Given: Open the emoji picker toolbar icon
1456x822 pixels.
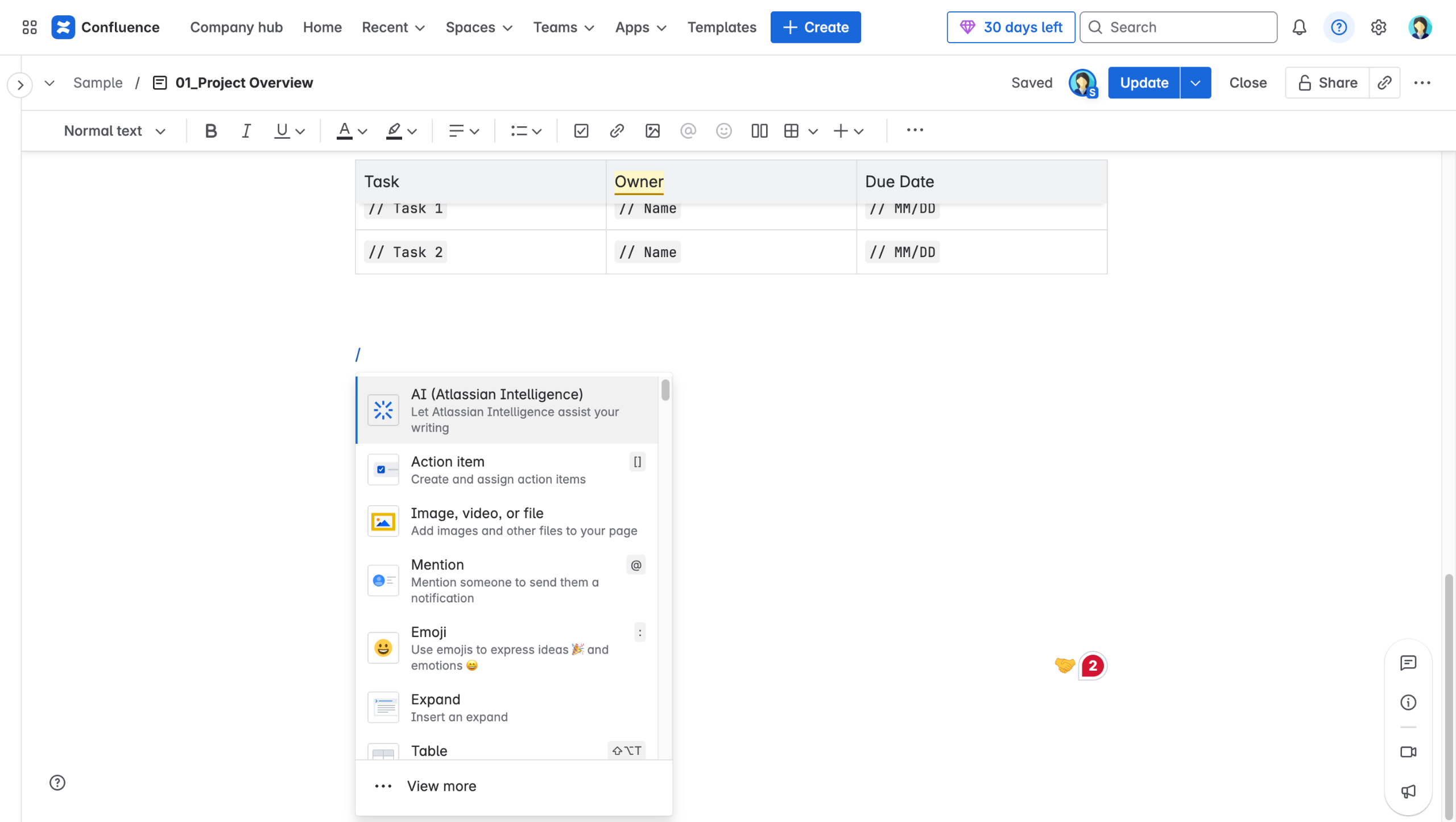Looking at the screenshot, I should (723, 131).
